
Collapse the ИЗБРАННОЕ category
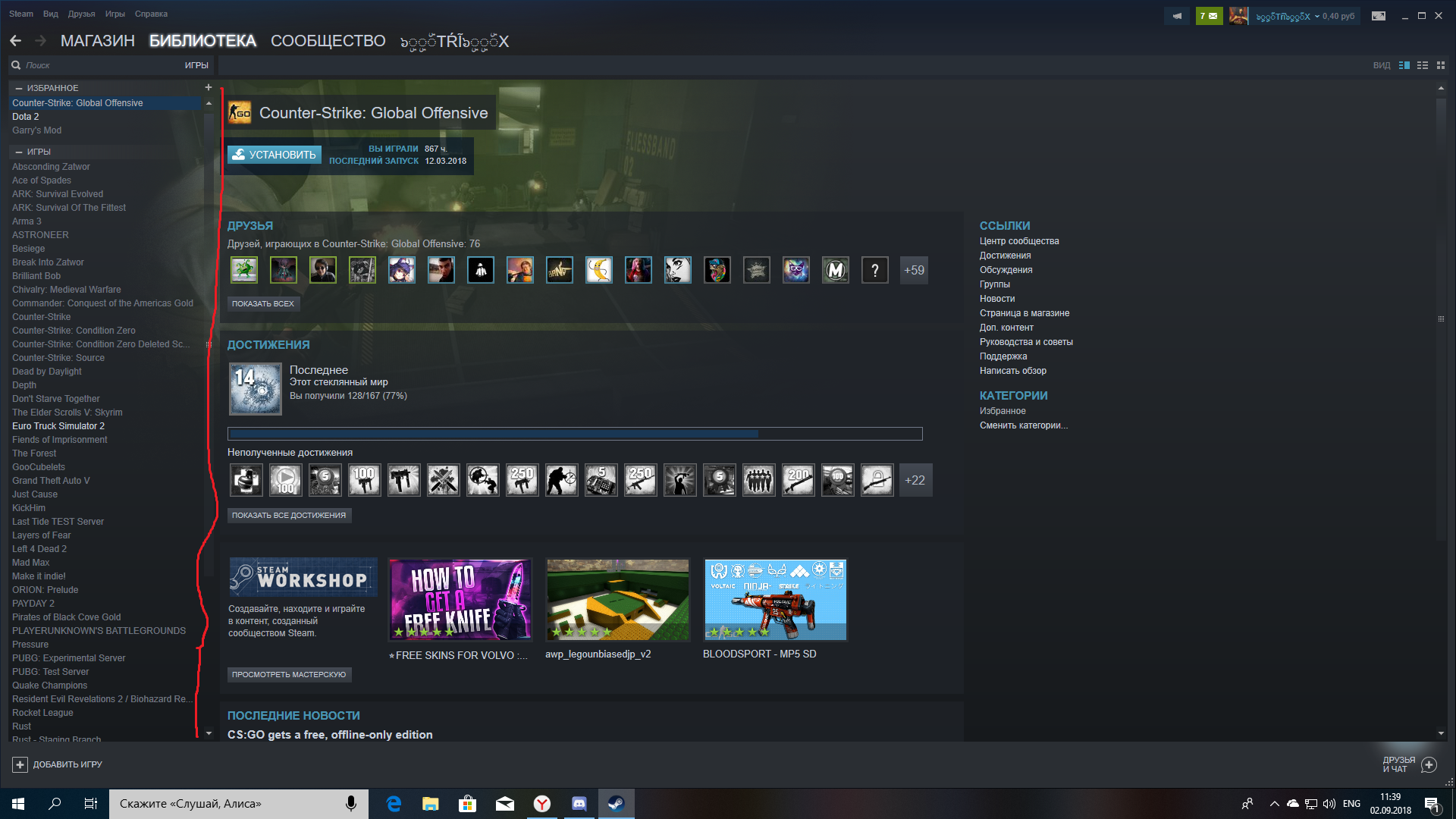(19, 88)
